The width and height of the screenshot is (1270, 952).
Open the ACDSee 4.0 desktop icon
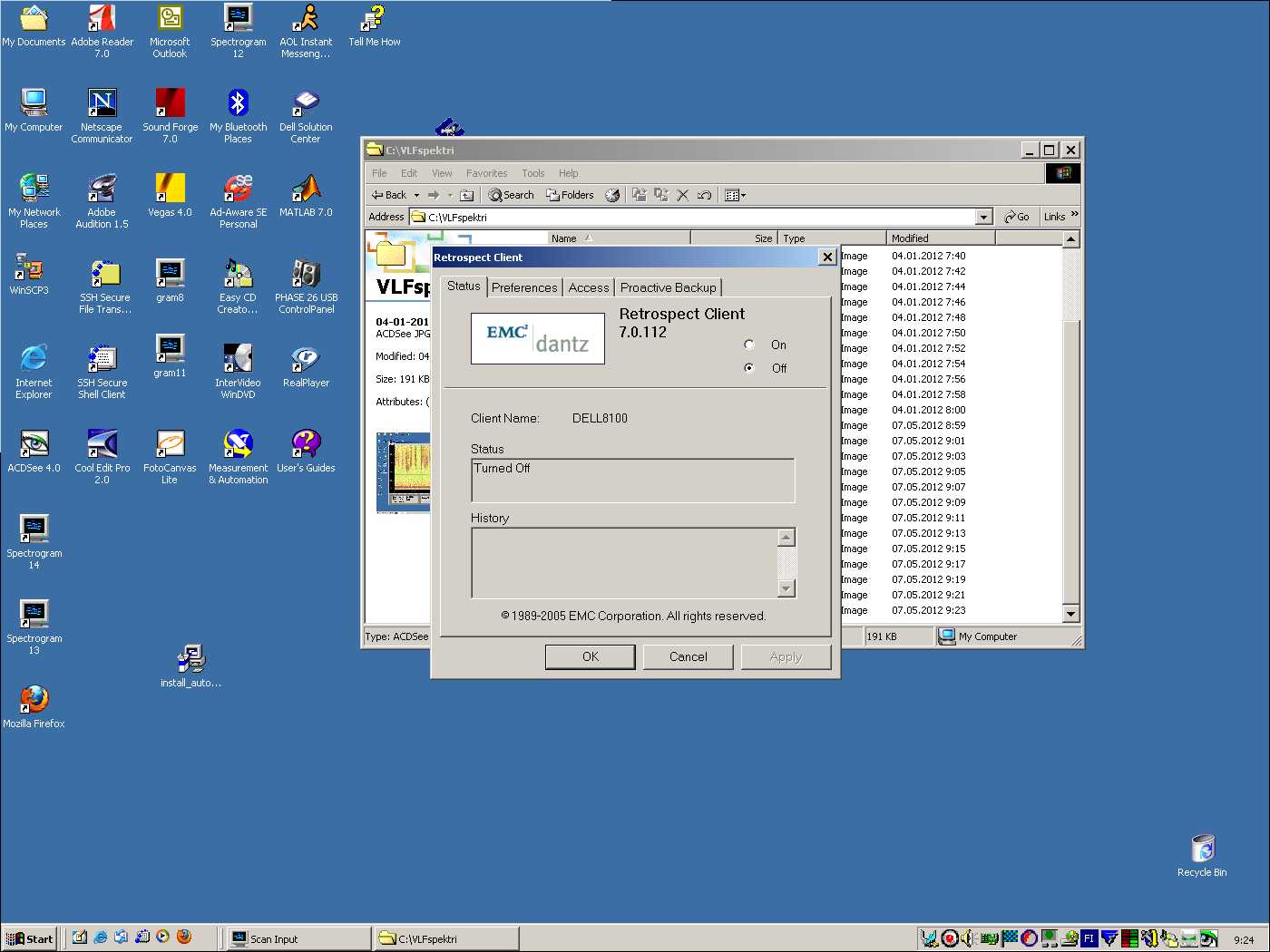(x=34, y=452)
